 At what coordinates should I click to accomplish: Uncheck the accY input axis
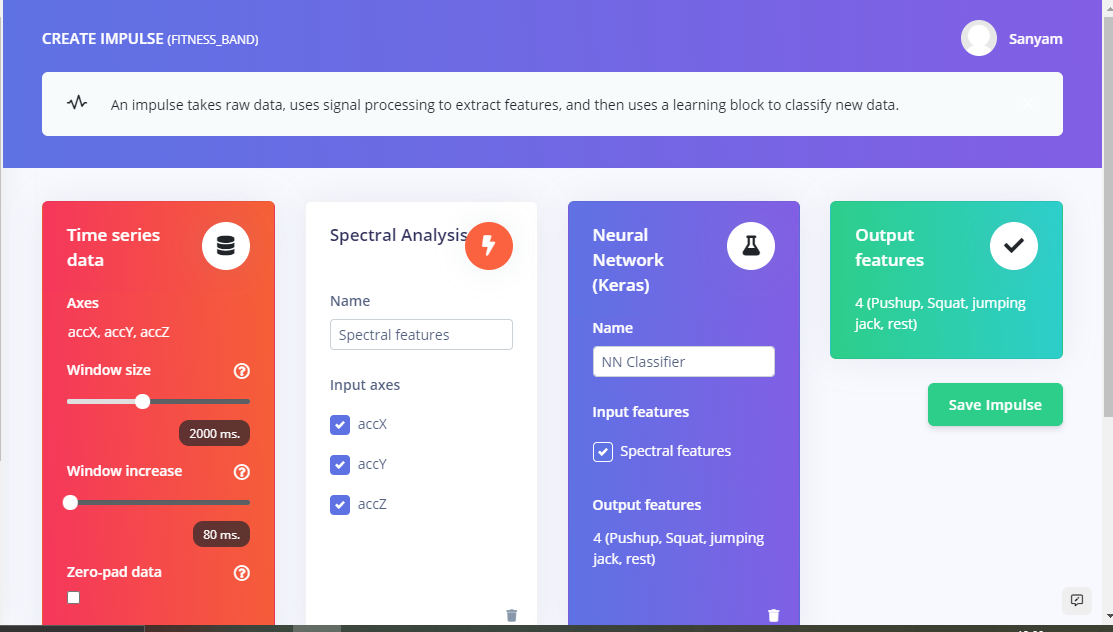340,465
